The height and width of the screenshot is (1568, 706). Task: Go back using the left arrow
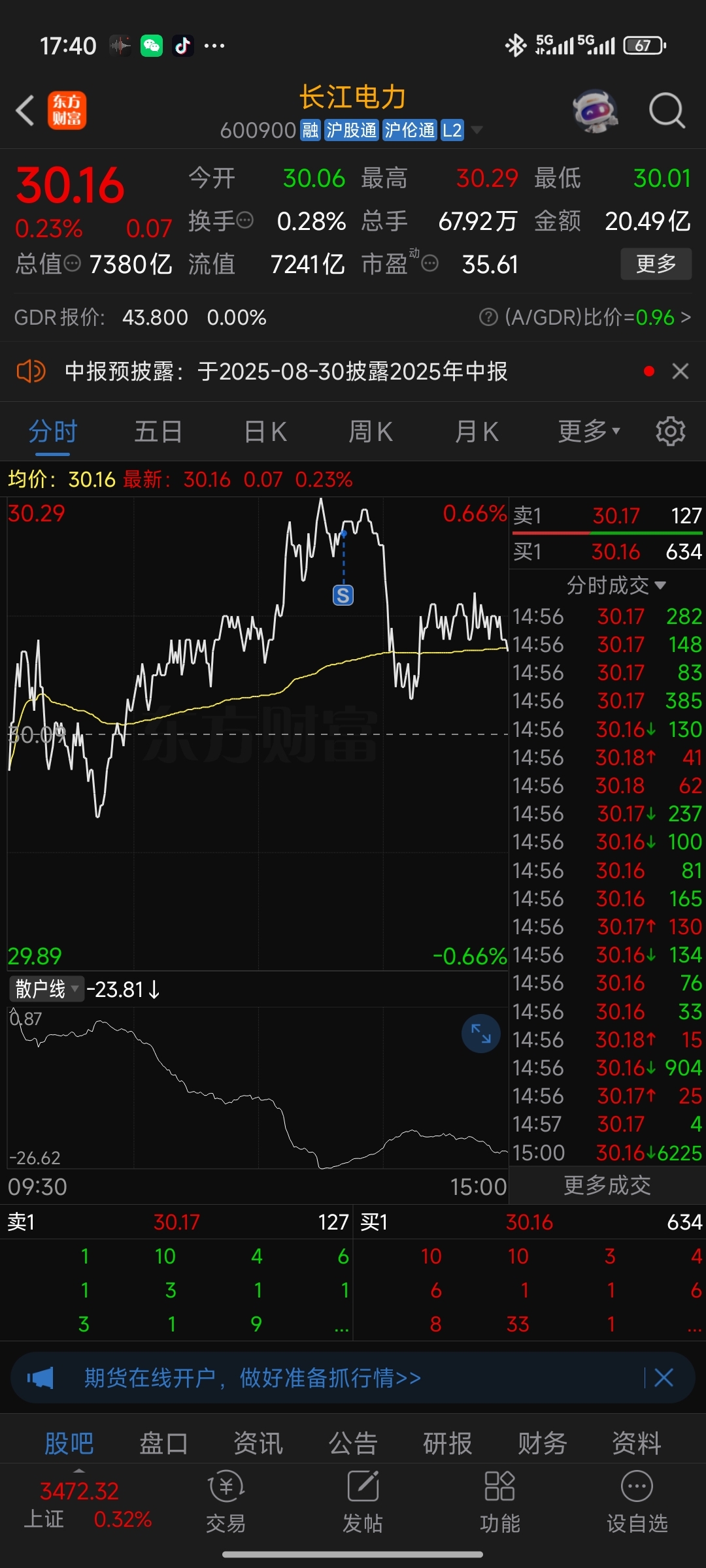(x=25, y=110)
